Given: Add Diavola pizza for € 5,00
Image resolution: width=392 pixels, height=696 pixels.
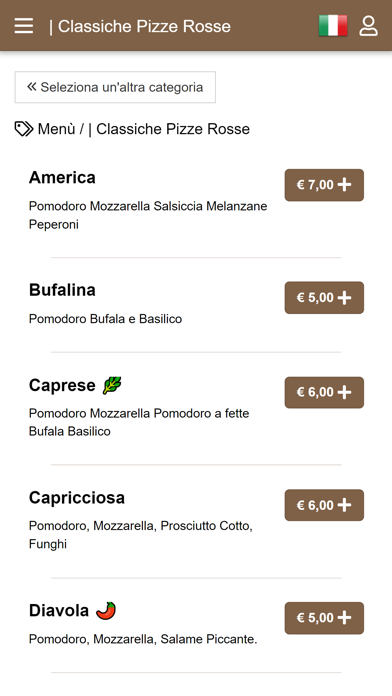Looking at the screenshot, I should point(324,618).
